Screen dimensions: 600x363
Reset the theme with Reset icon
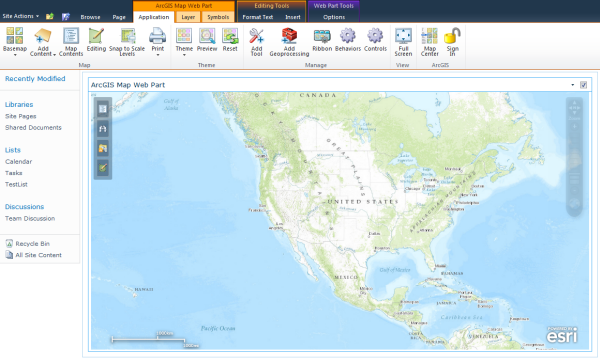pos(230,39)
